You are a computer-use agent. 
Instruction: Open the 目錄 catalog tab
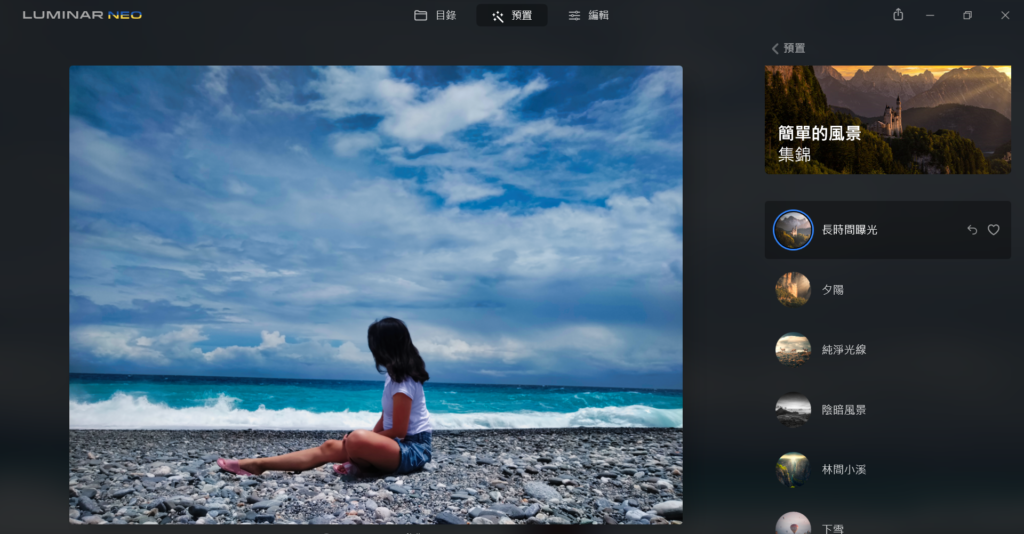tap(435, 15)
